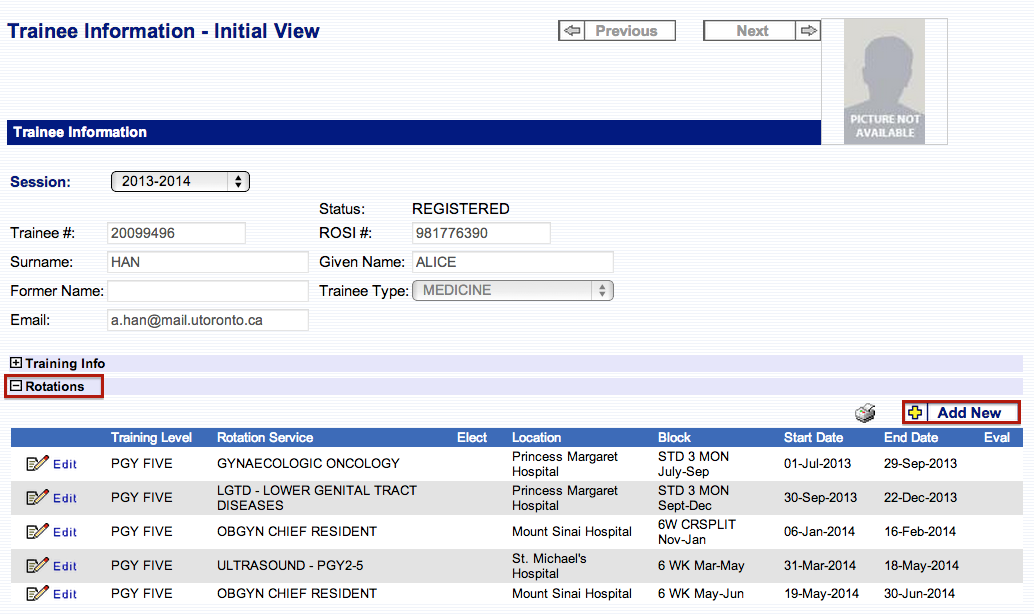Expand the Training Info section
The height and width of the screenshot is (616, 1034).
[16, 364]
